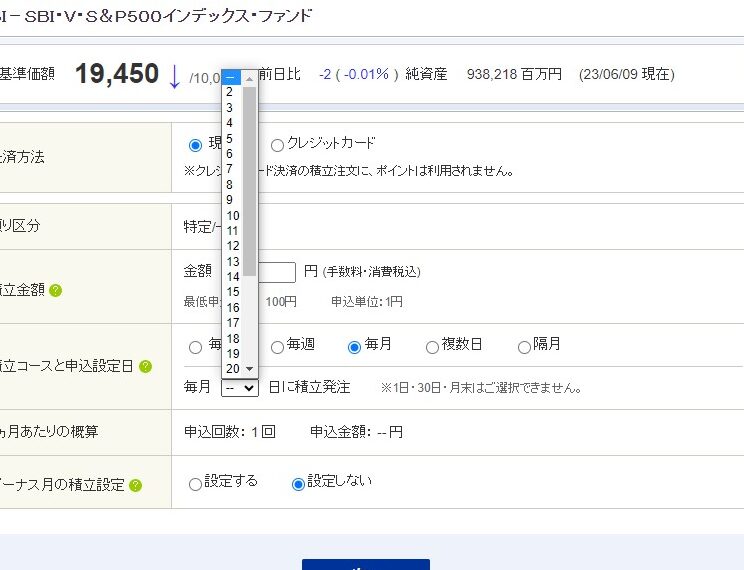
Task: Click the 19,450 base price value
Action: coord(117,74)
